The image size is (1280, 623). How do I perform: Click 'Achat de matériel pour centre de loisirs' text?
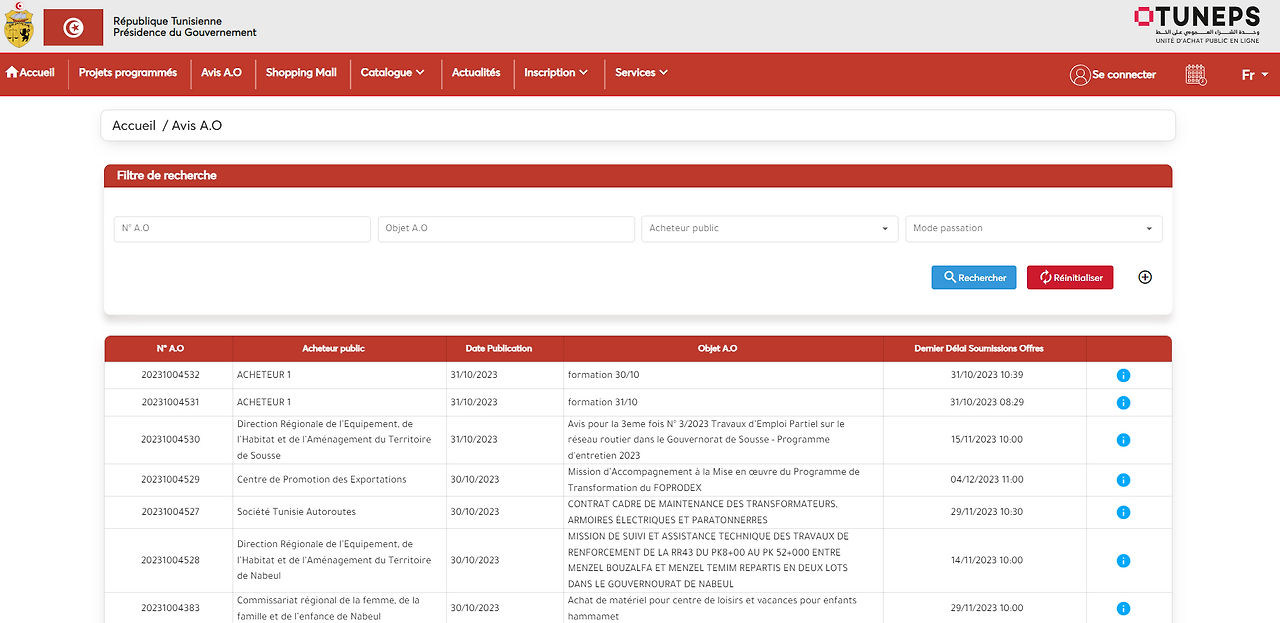point(712,608)
